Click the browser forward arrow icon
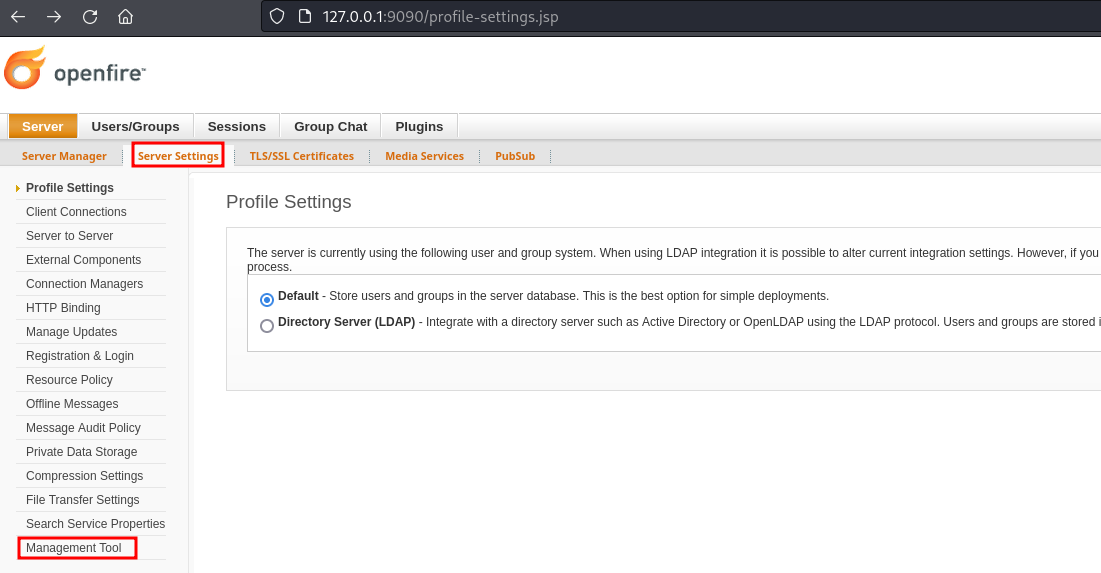Viewport: 1101px width, 573px height. tap(54, 17)
